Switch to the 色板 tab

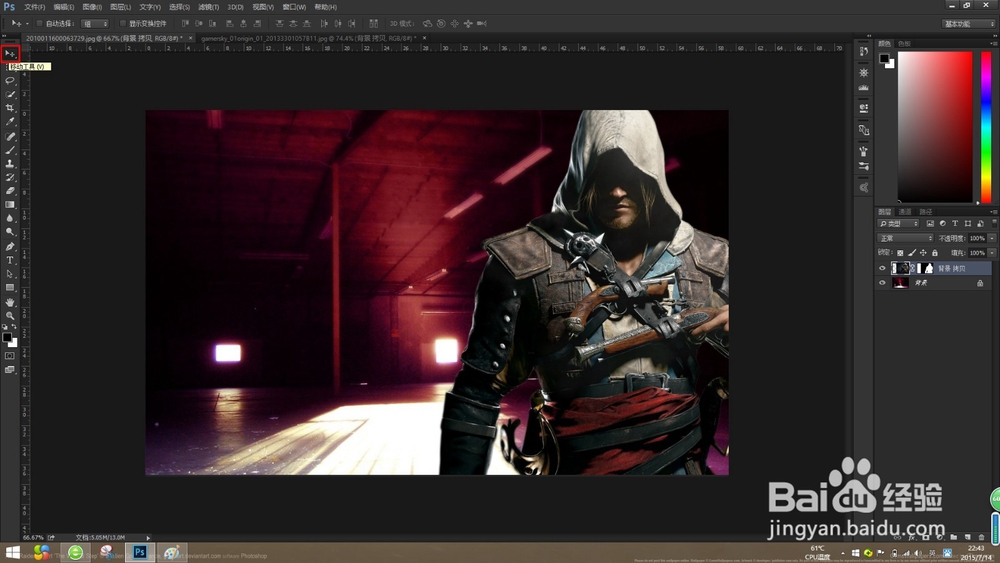904,43
